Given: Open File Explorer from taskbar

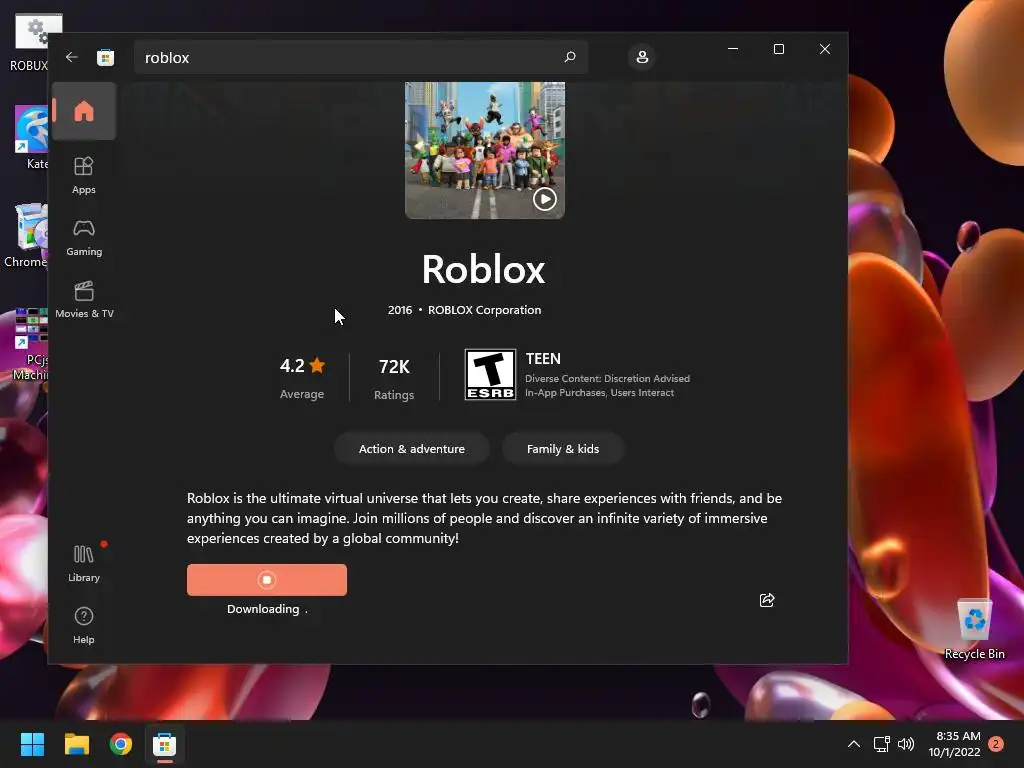Looking at the screenshot, I should (x=76, y=744).
